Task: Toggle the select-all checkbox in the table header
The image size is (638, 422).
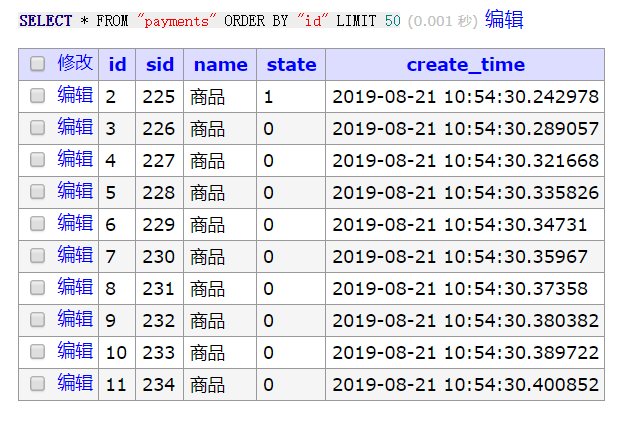Action: (x=37, y=63)
